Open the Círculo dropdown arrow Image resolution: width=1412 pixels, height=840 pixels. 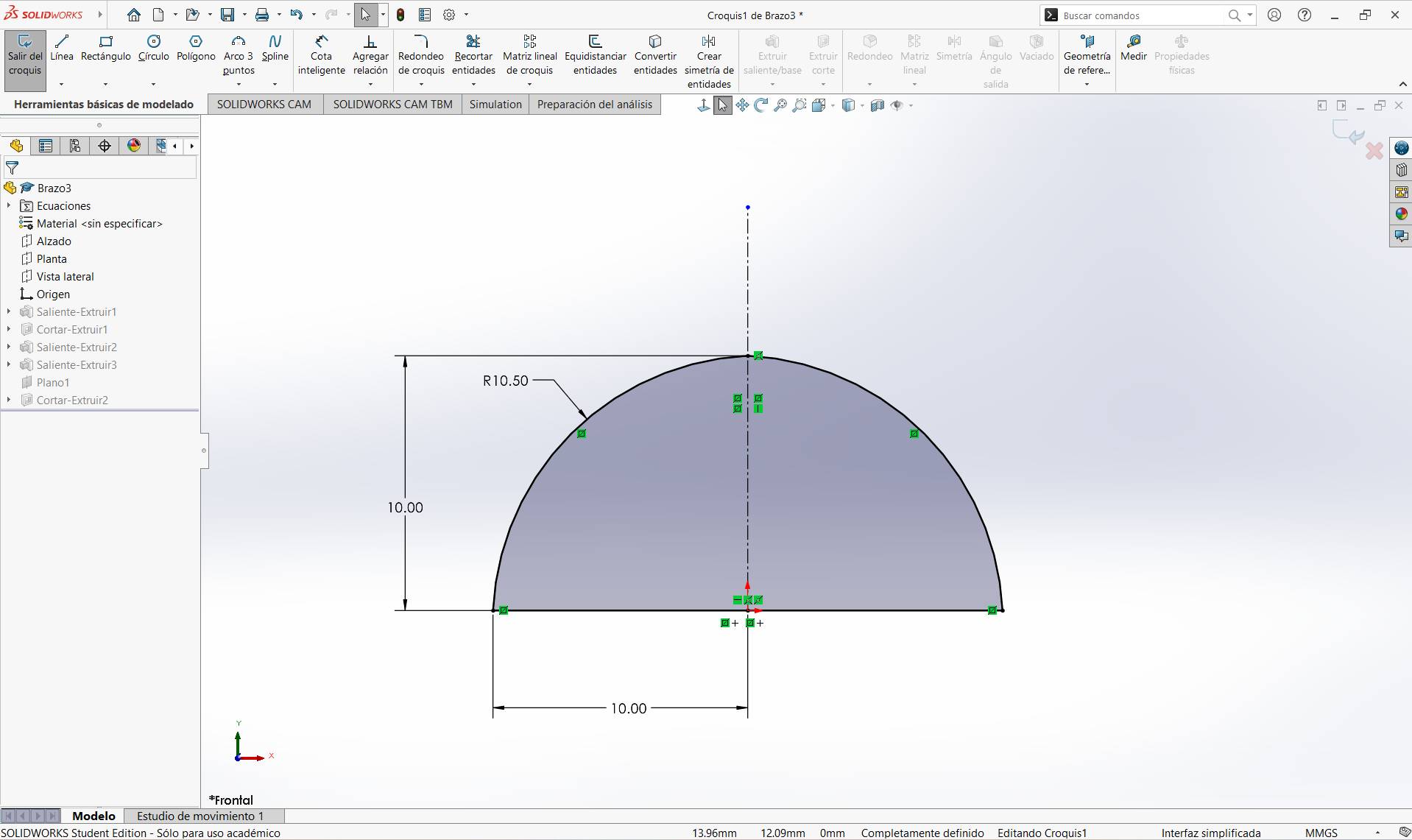154,84
